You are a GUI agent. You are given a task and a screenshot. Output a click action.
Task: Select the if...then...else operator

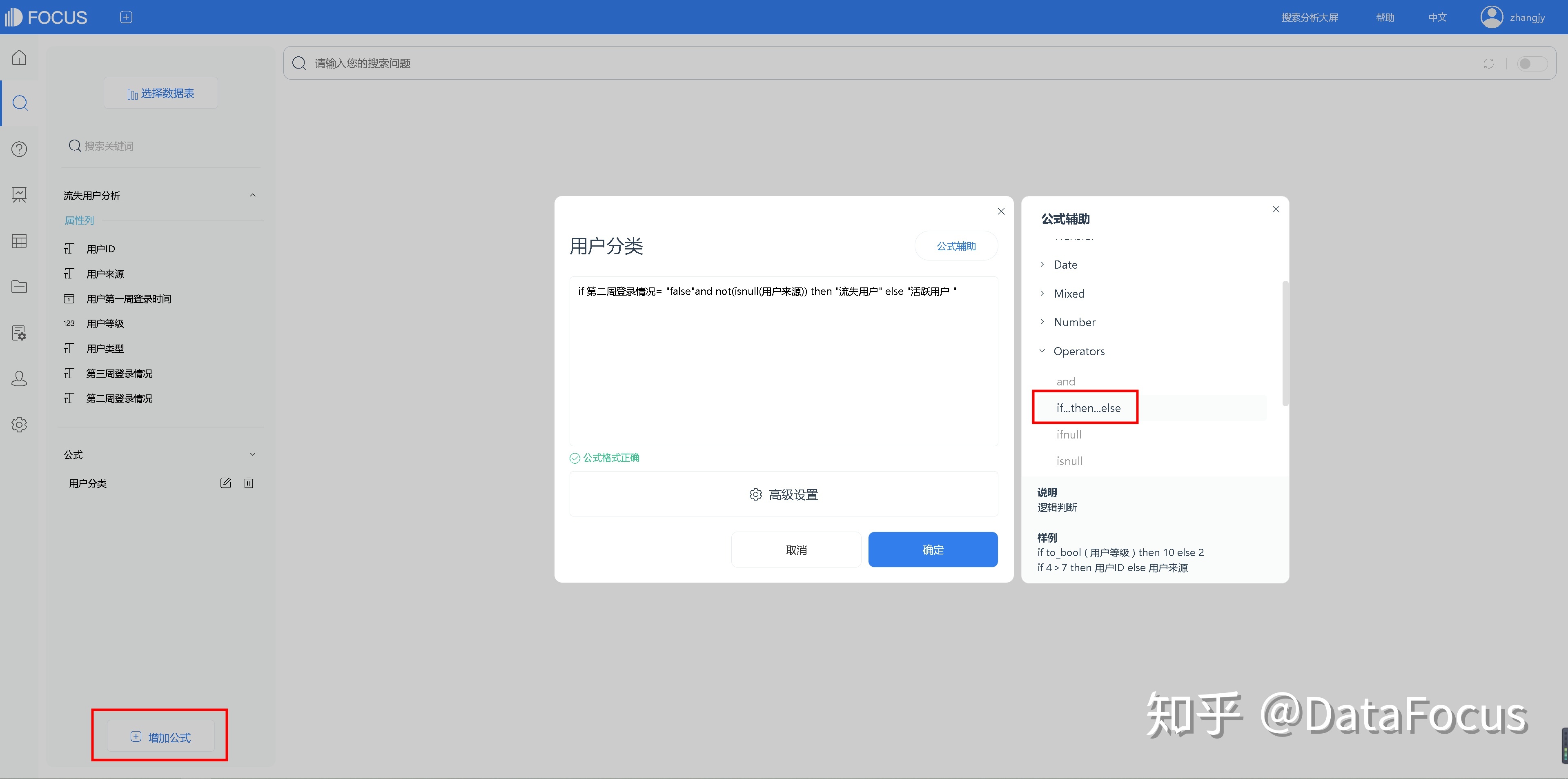(x=1088, y=408)
